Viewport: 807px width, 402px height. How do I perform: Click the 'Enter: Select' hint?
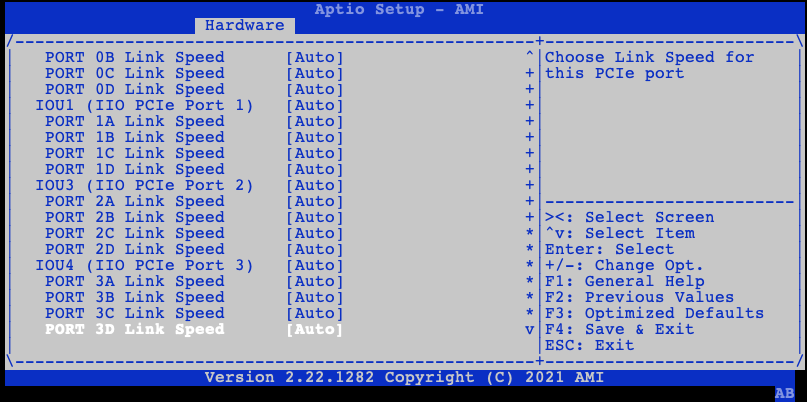(609, 249)
